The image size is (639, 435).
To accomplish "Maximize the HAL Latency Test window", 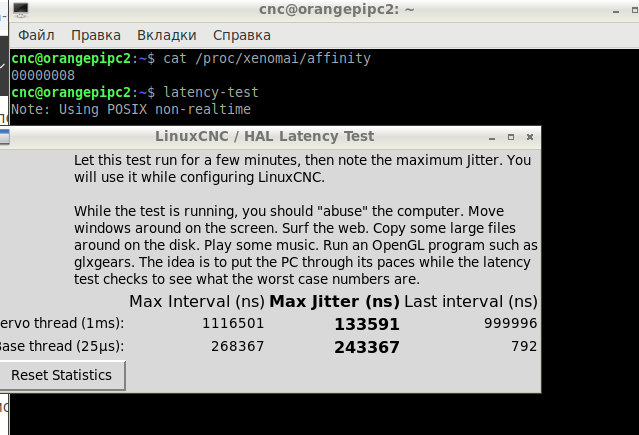I will (x=511, y=137).
